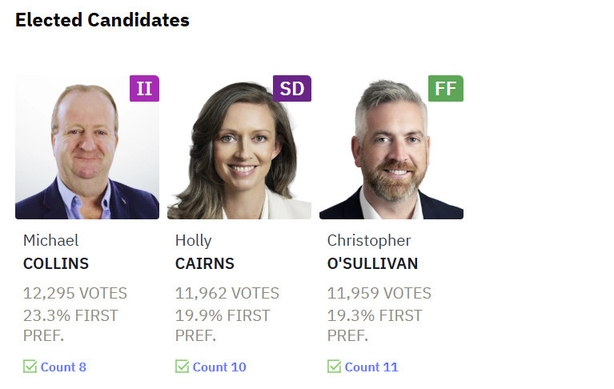The height and width of the screenshot is (389, 614).
Task: Click the SD party badge on Holly Cairns
Action: [292, 89]
